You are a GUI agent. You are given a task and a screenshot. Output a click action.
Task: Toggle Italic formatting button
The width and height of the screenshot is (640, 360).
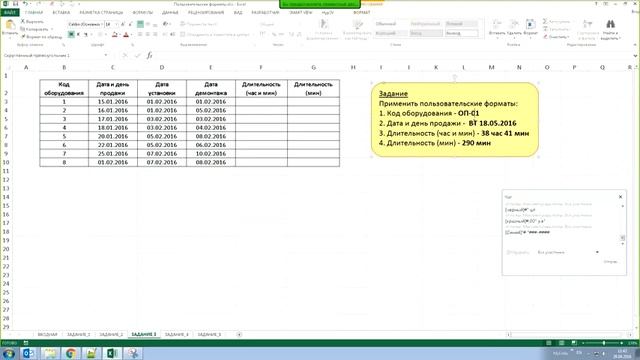[x=78, y=35]
